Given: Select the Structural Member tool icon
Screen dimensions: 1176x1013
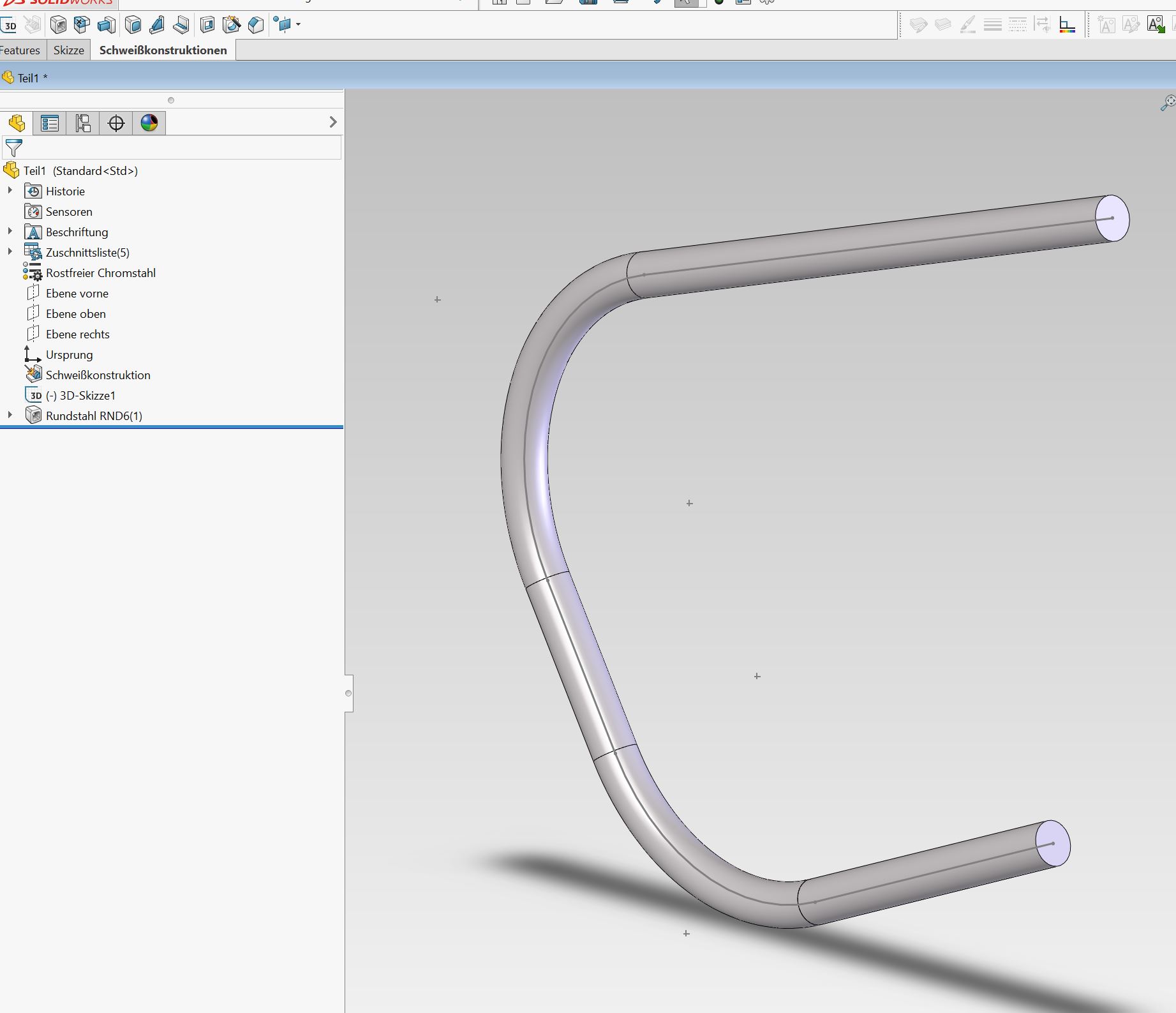Looking at the screenshot, I should click(58, 26).
